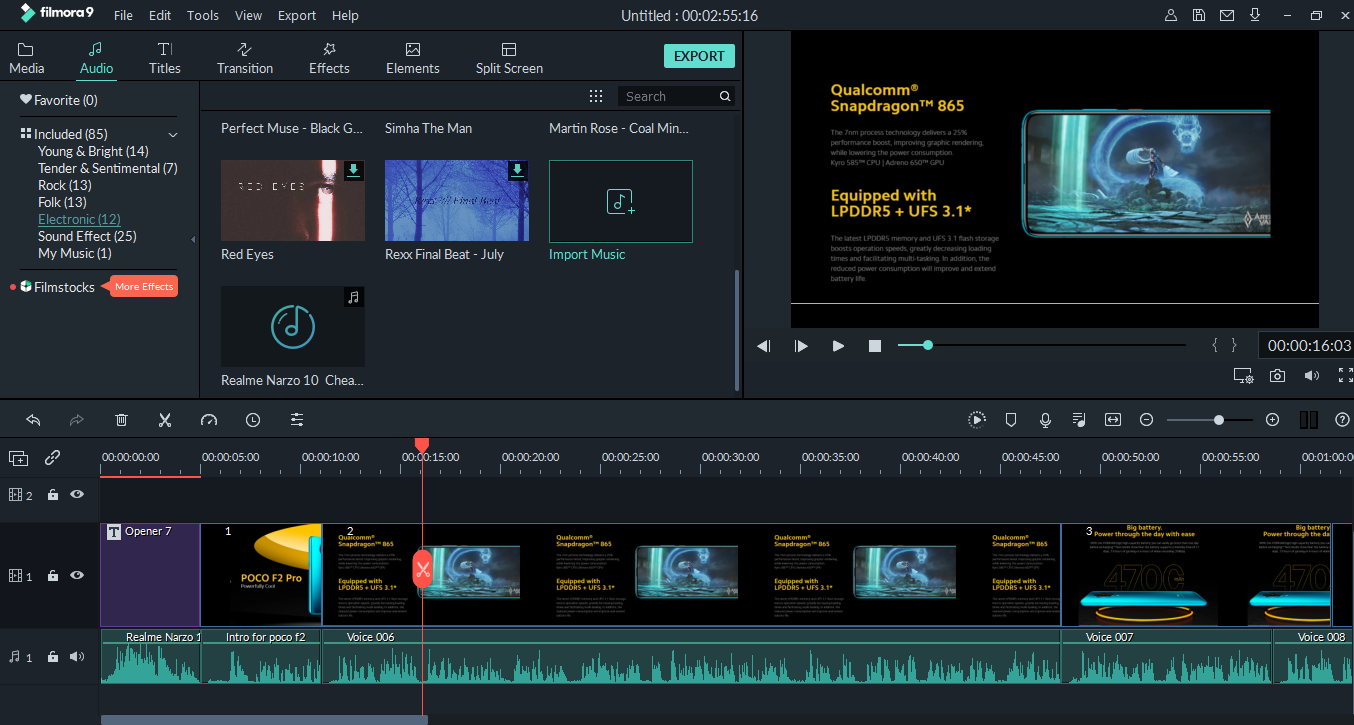Image resolution: width=1354 pixels, height=725 pixels.
Task: Add a new track in the timeline
Action: tap(19, 458)
